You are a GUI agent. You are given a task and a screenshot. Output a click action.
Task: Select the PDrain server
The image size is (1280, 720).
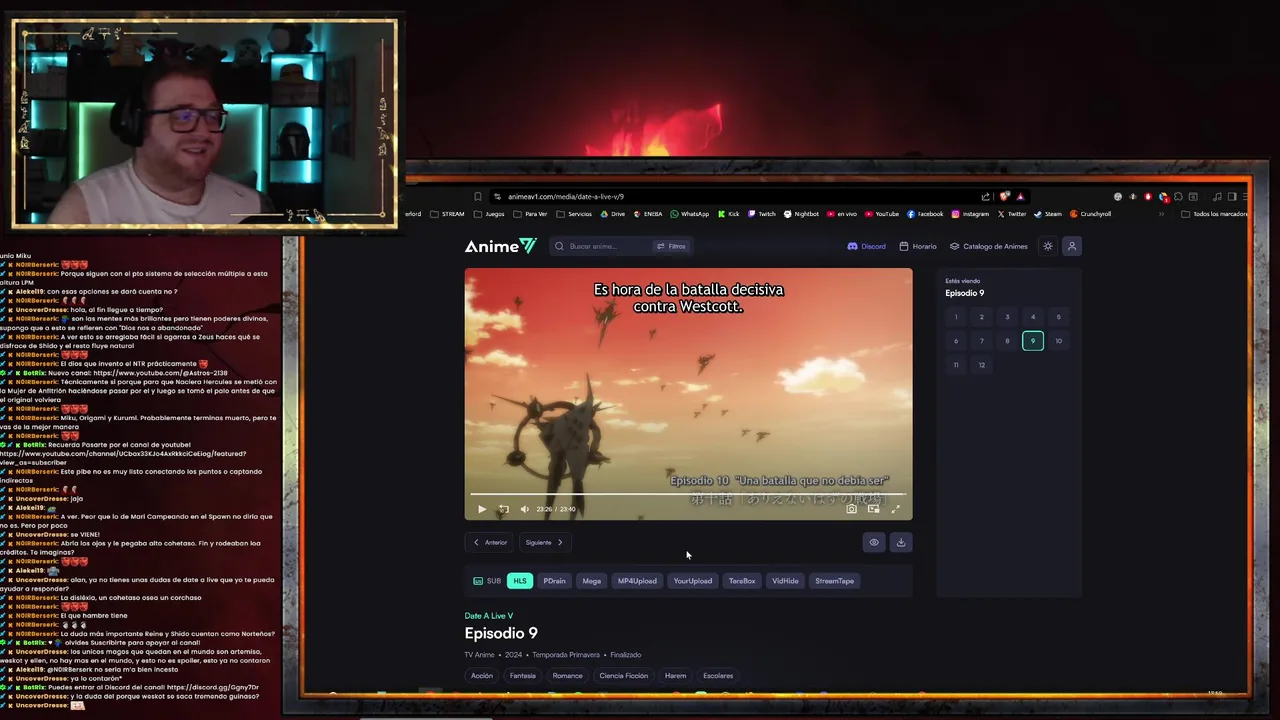click(554, 581)
